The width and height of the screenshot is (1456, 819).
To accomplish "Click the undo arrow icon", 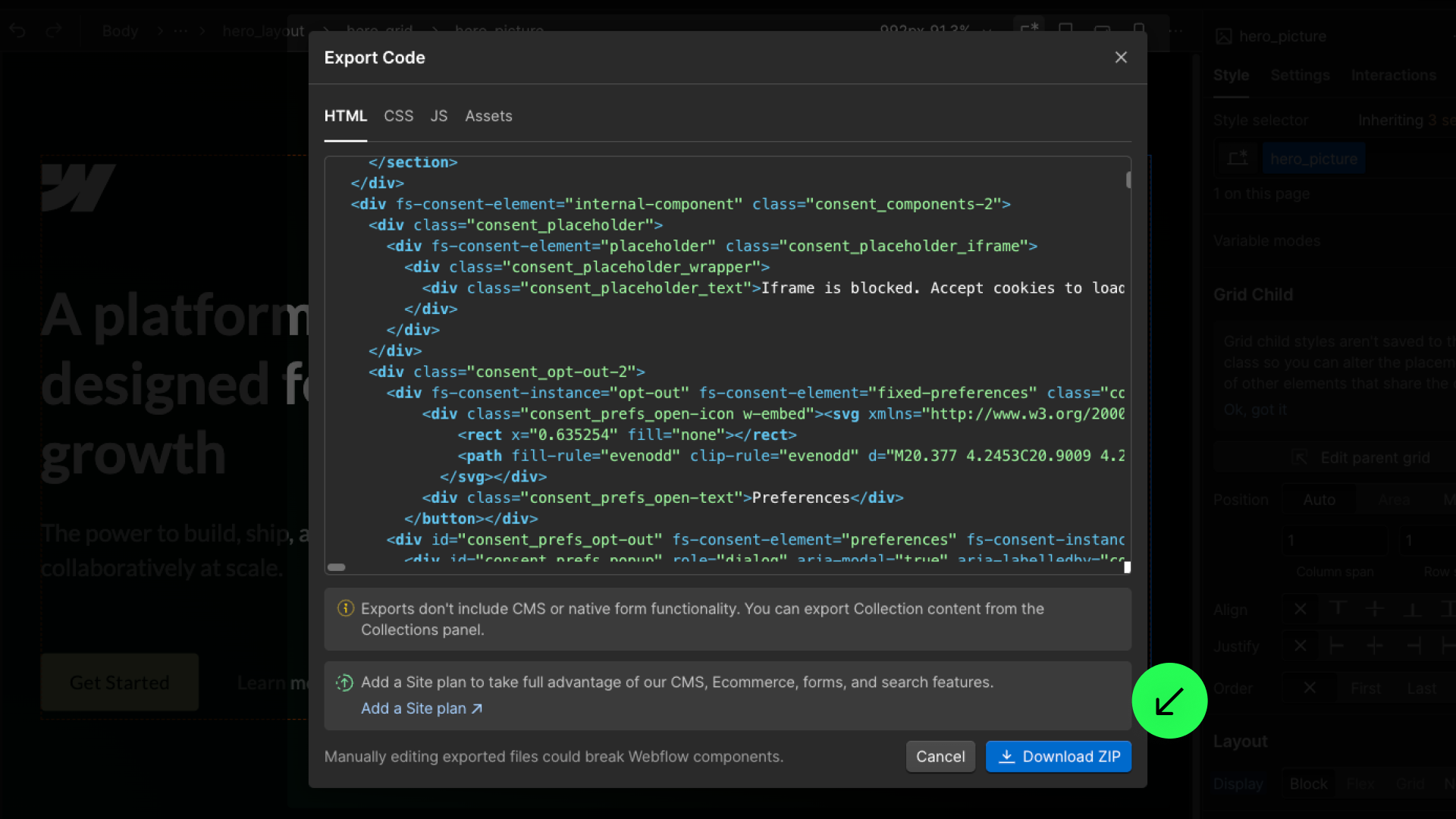I will (x=18, y=31).
